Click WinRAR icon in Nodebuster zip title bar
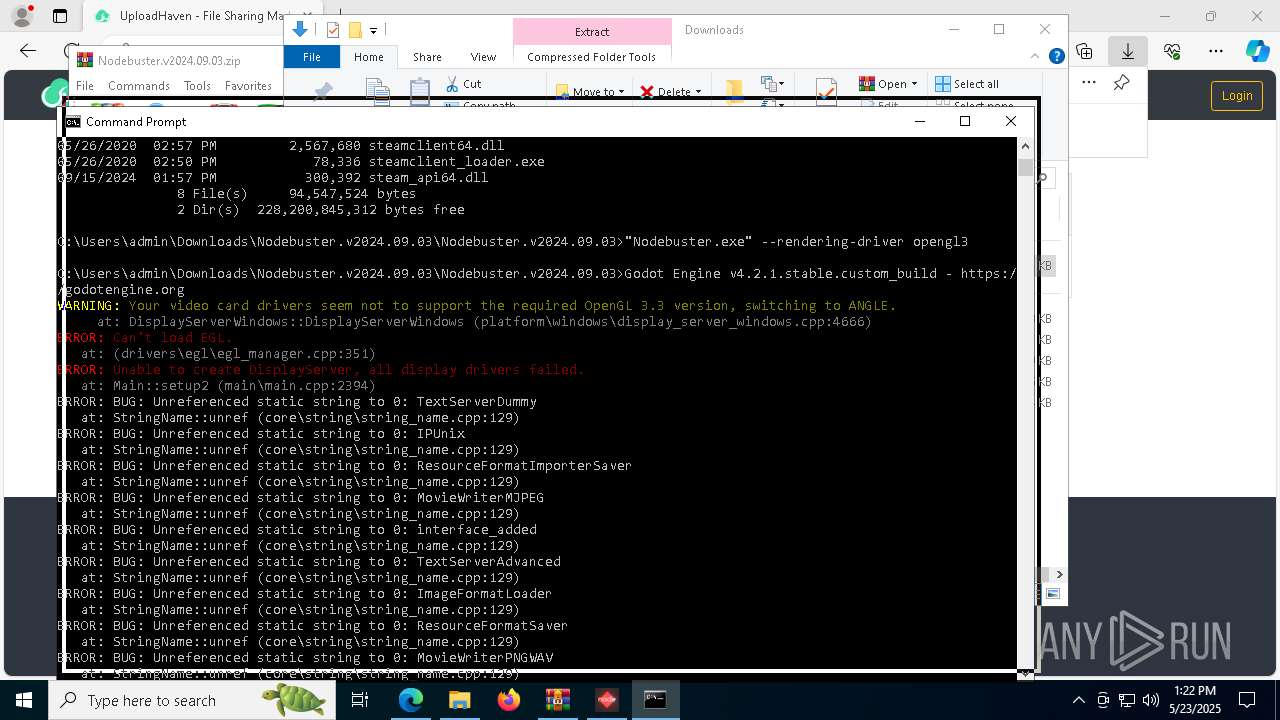Screen dimensions: 1280x720 click(x=85, y=60)
